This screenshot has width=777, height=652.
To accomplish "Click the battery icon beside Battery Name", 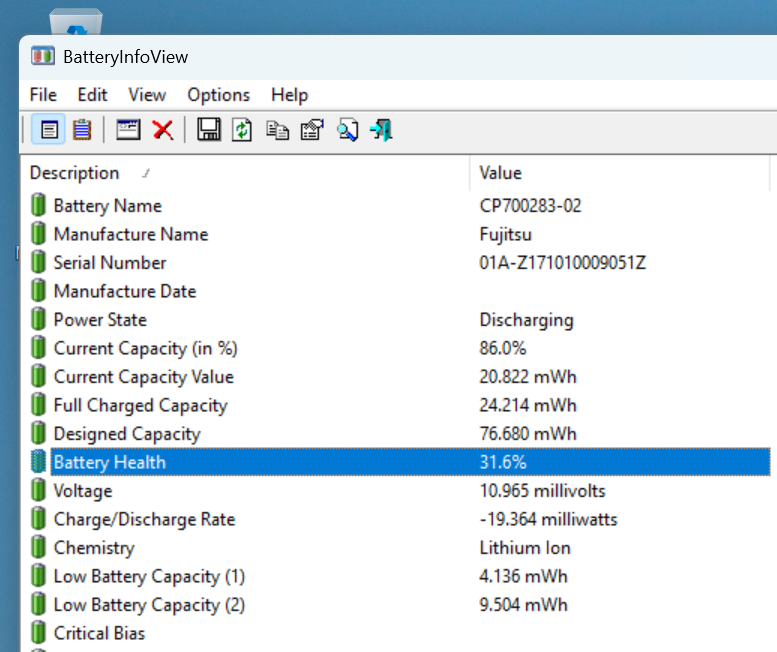I will pos(38,205).
